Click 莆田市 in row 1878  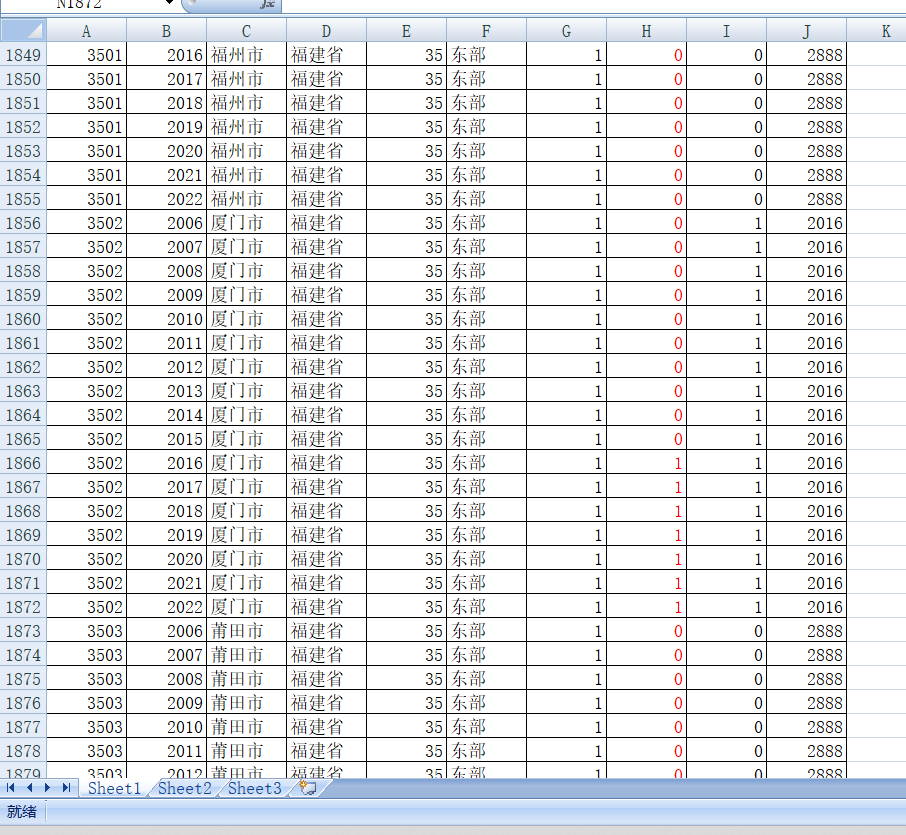click(x=247, y=751)
